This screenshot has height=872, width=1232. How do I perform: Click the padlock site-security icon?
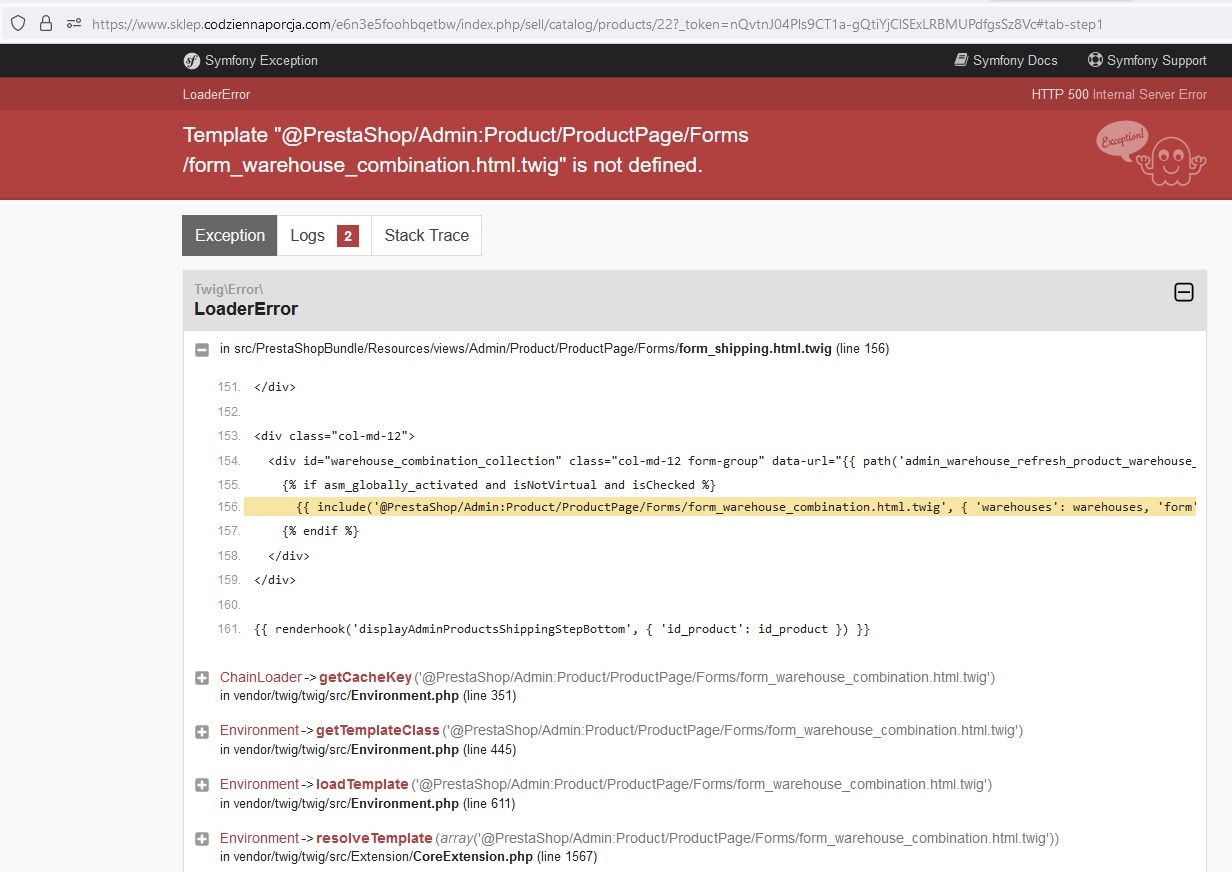coord(46,22)
